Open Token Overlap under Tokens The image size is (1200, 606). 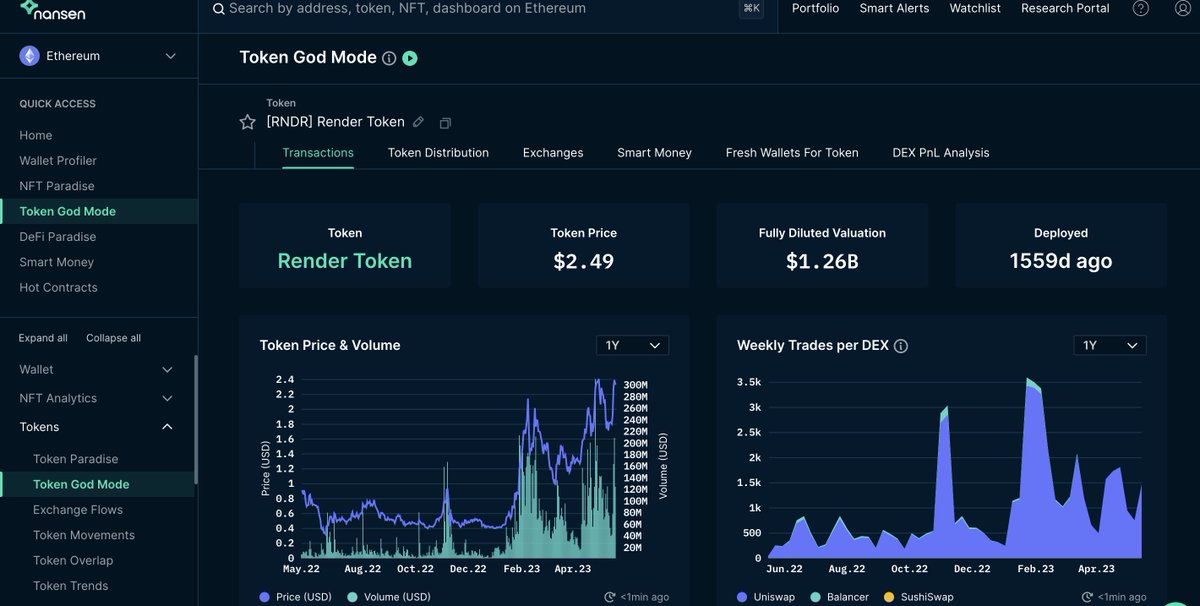pos(73,560)
